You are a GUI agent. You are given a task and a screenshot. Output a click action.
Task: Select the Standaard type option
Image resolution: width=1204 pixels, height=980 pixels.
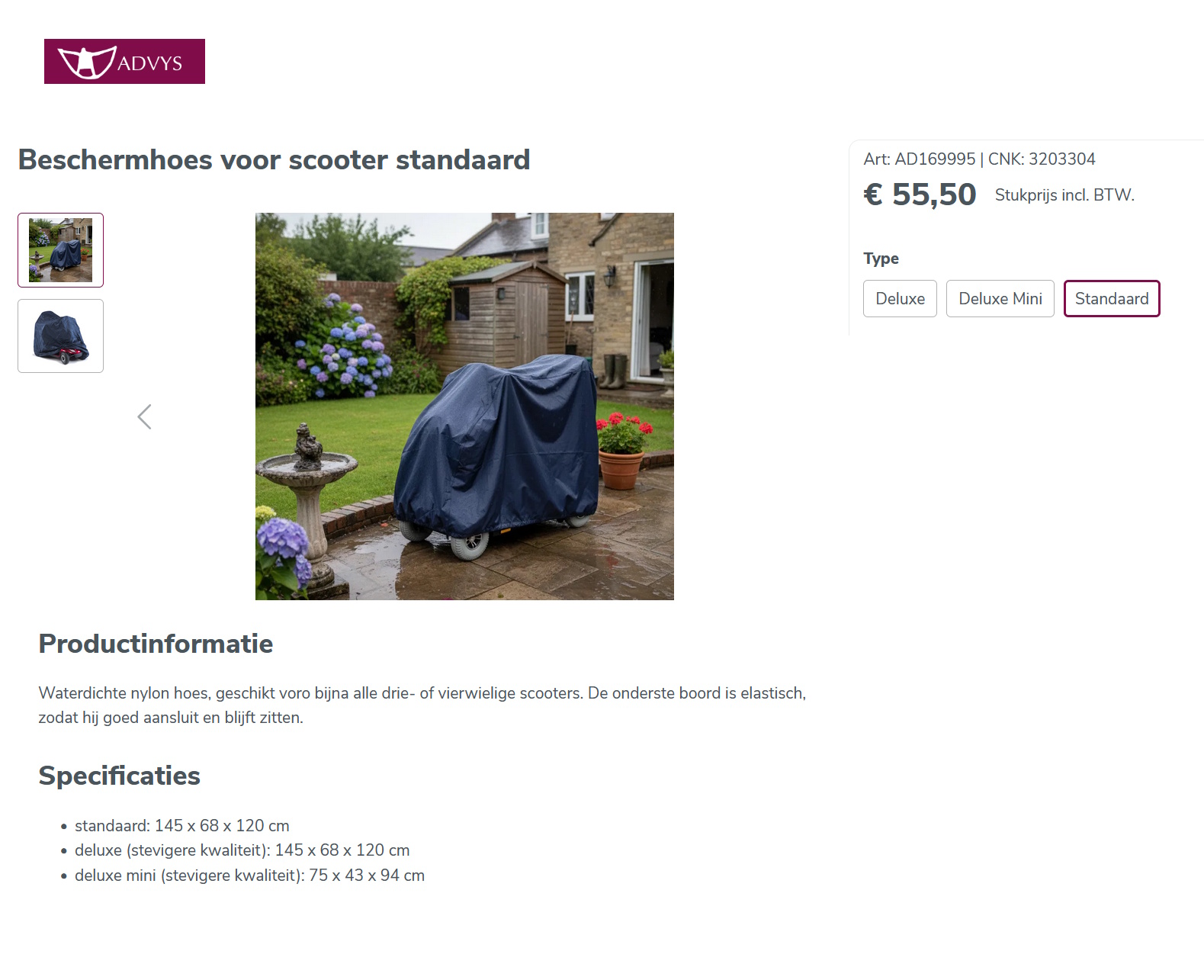pyautogui.click(x=1111, y=299)
